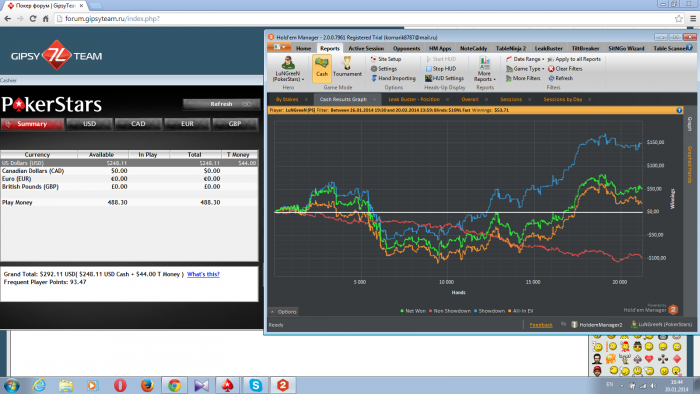Open the TiltBreaker ribbon tab
The image size is (700, 394).
[x=585, y=48]
